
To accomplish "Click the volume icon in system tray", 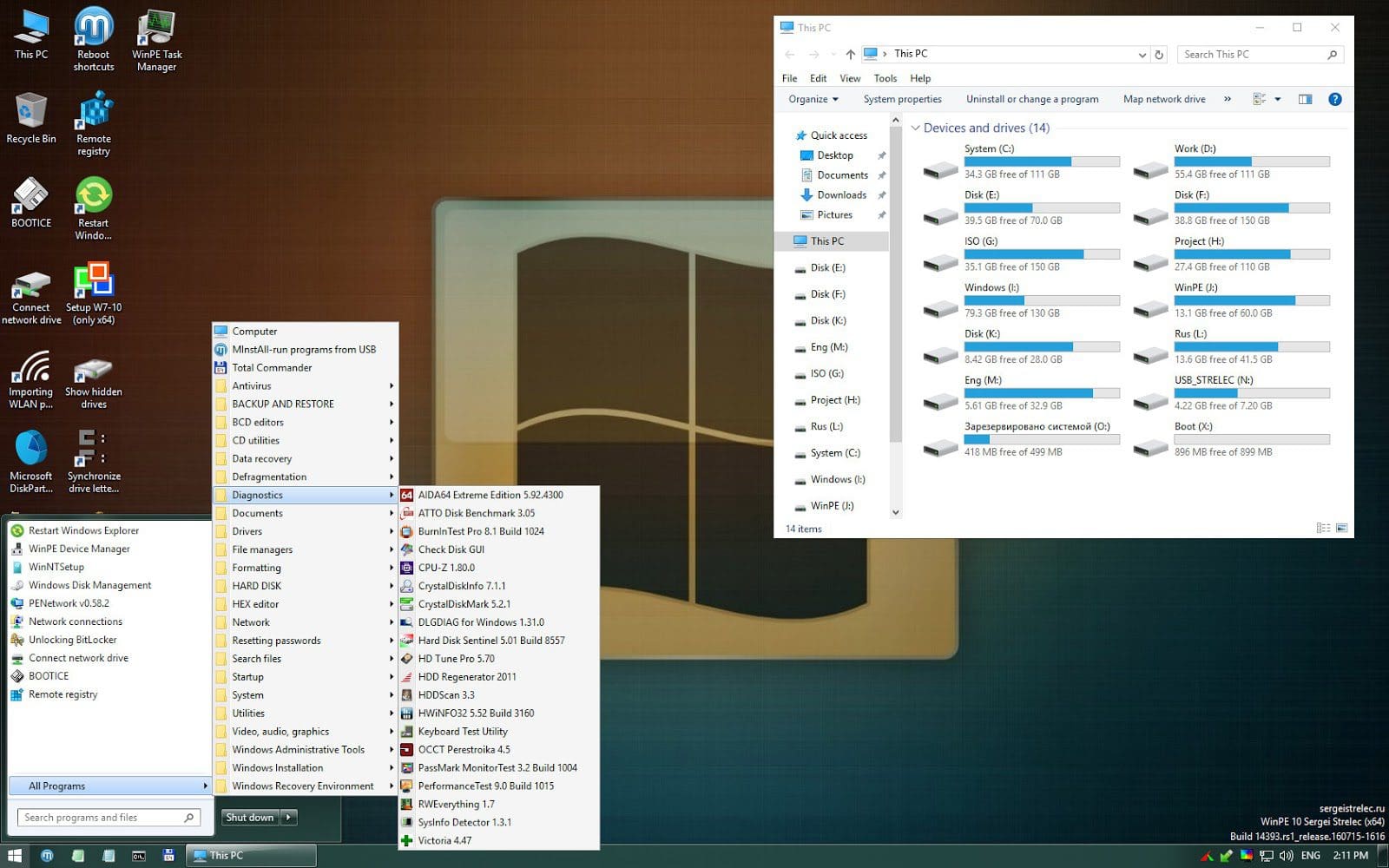I will tap(1286, 856).
